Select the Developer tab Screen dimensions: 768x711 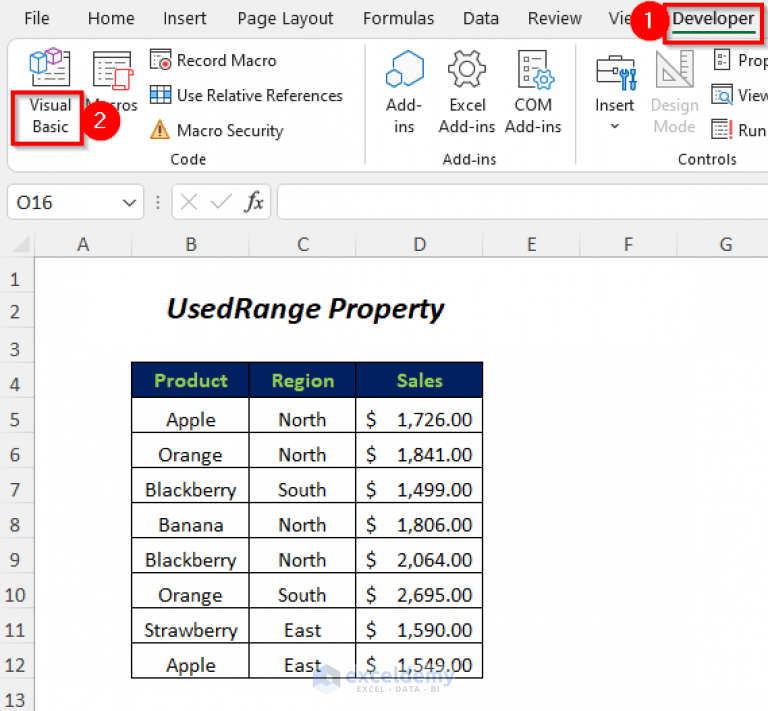[x=713, y=19]
